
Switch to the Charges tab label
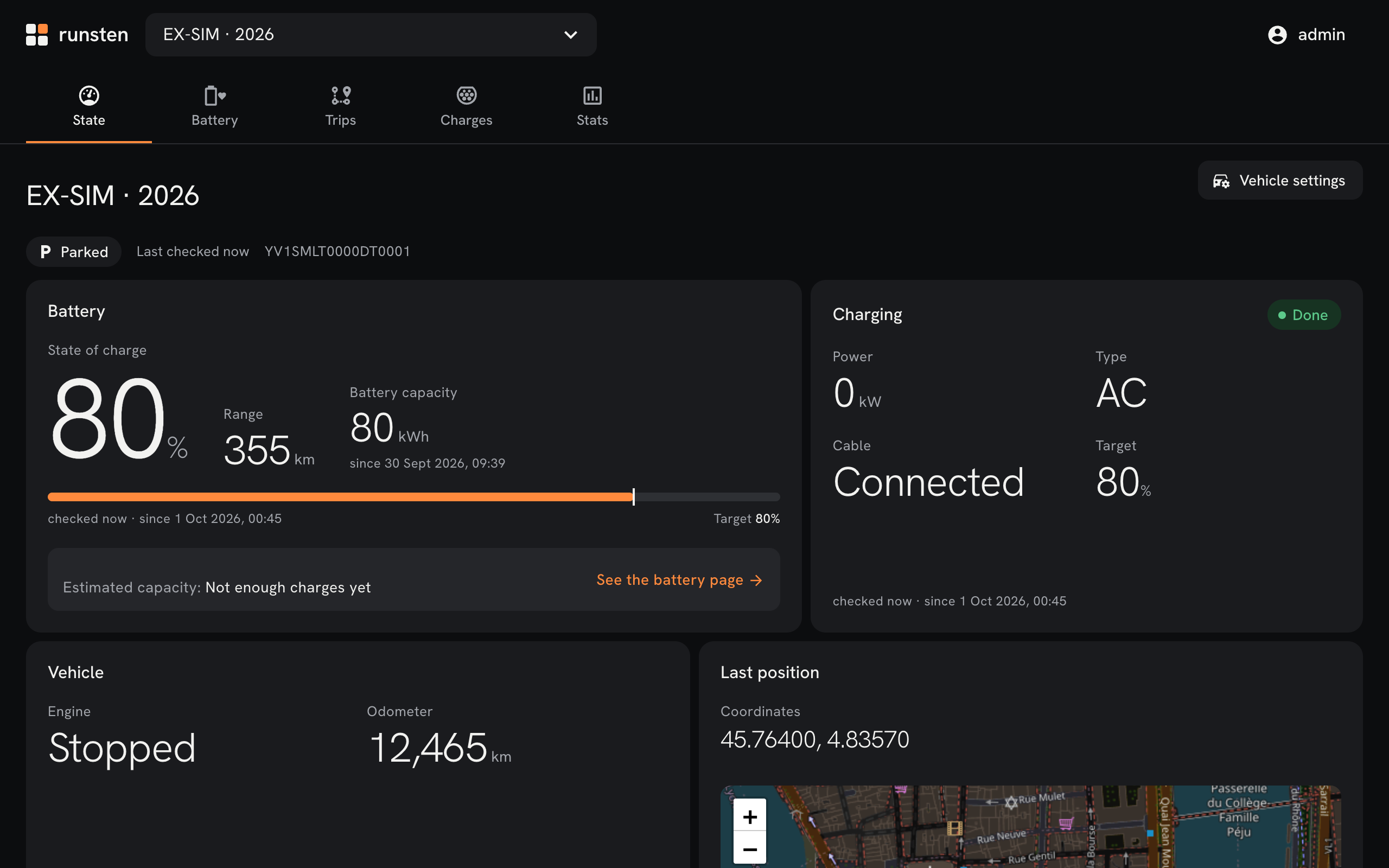467,120
